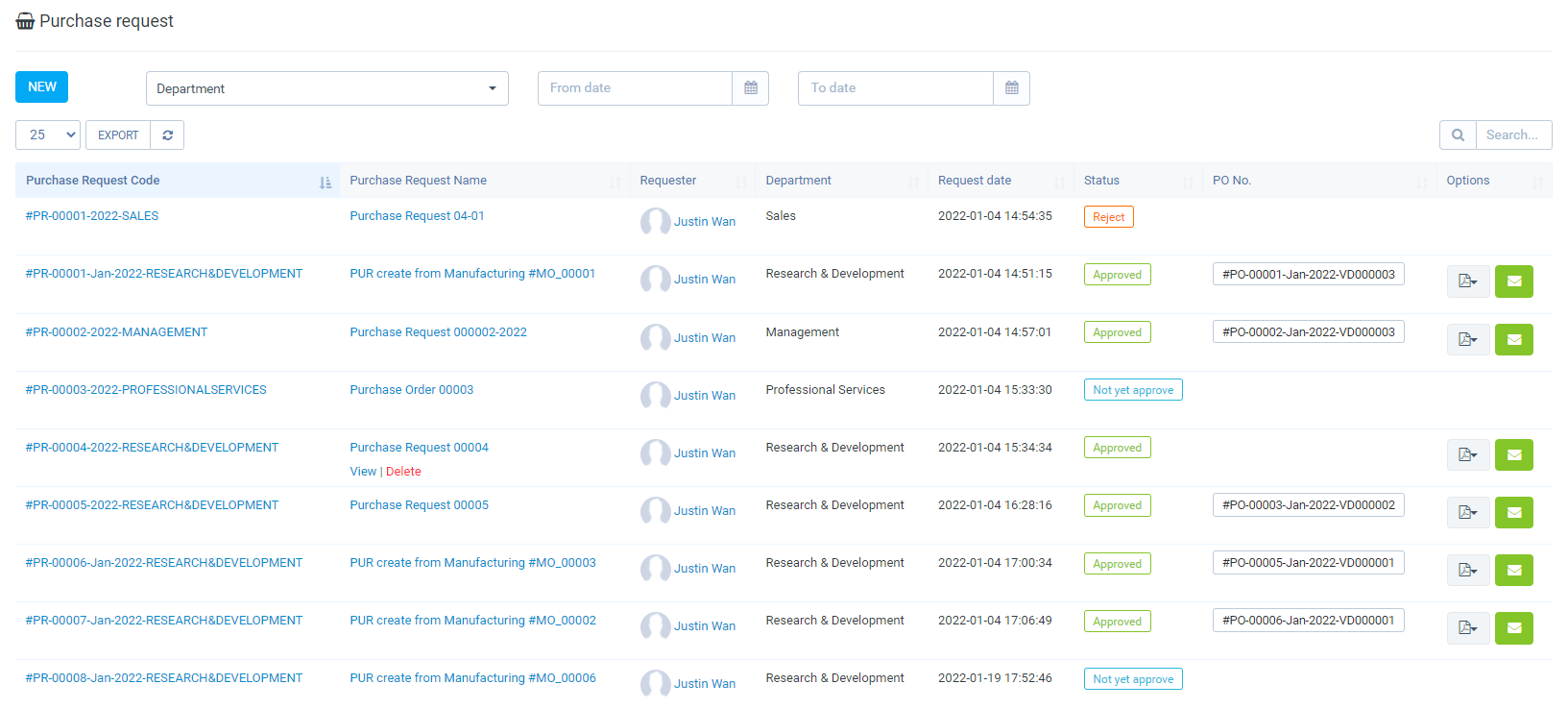Click the NEW button
Image resolution: width=1568 pixels, height=709 pixels.
tap(41, 86)
